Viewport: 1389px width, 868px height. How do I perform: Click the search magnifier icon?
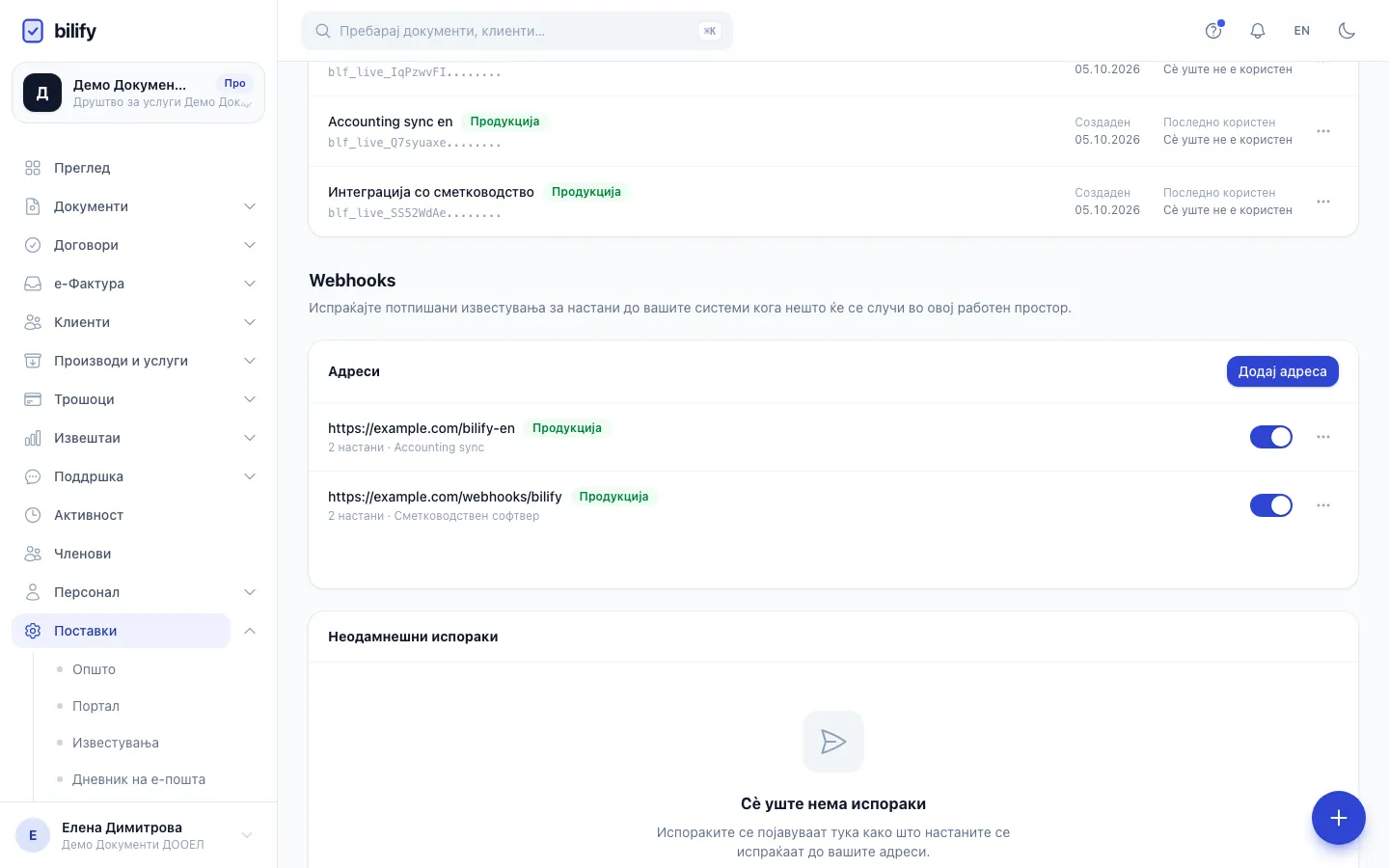tap(323, 31)
